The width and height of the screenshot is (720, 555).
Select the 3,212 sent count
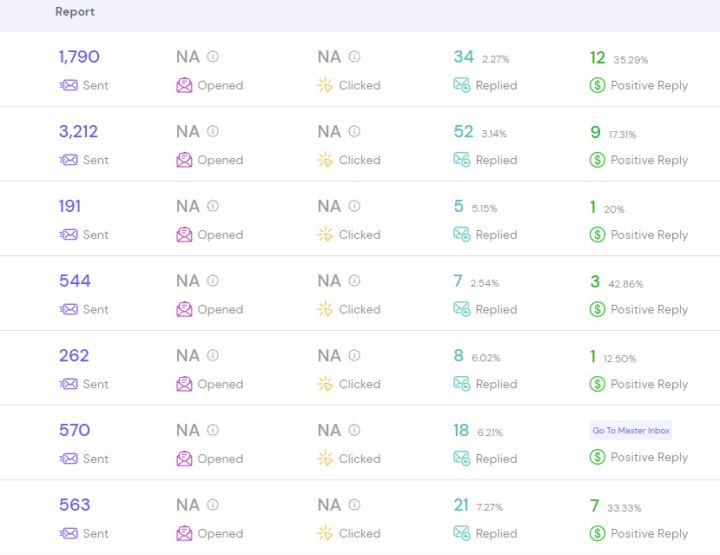point(78,131)
